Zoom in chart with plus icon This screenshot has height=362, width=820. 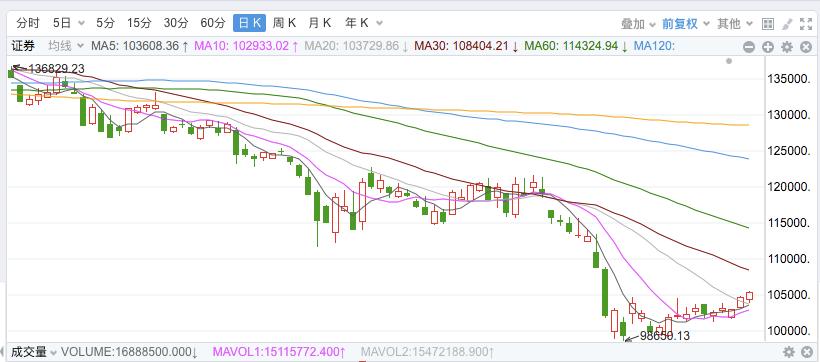pyautogui.click(x=768, y=47)
